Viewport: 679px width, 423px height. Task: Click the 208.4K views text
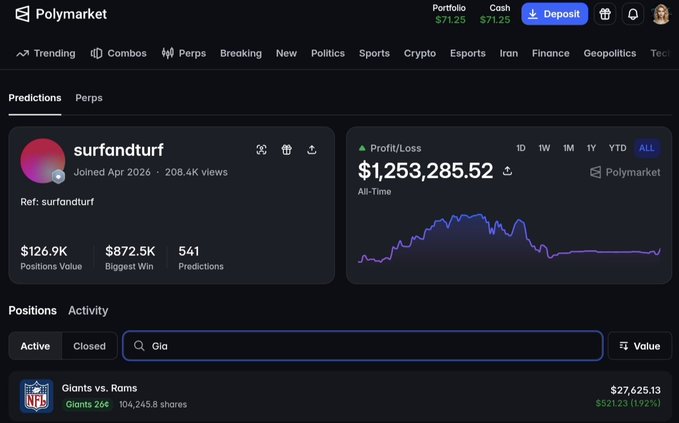196,172
